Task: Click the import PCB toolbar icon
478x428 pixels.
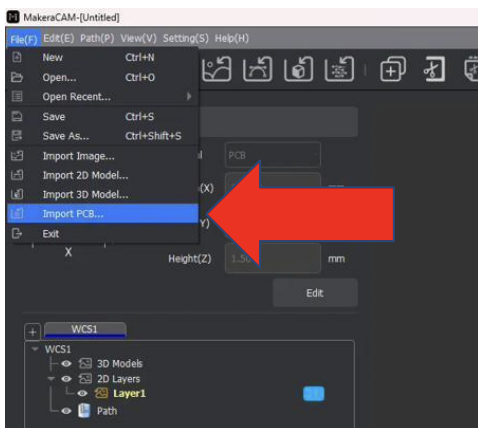Action: 339,69
